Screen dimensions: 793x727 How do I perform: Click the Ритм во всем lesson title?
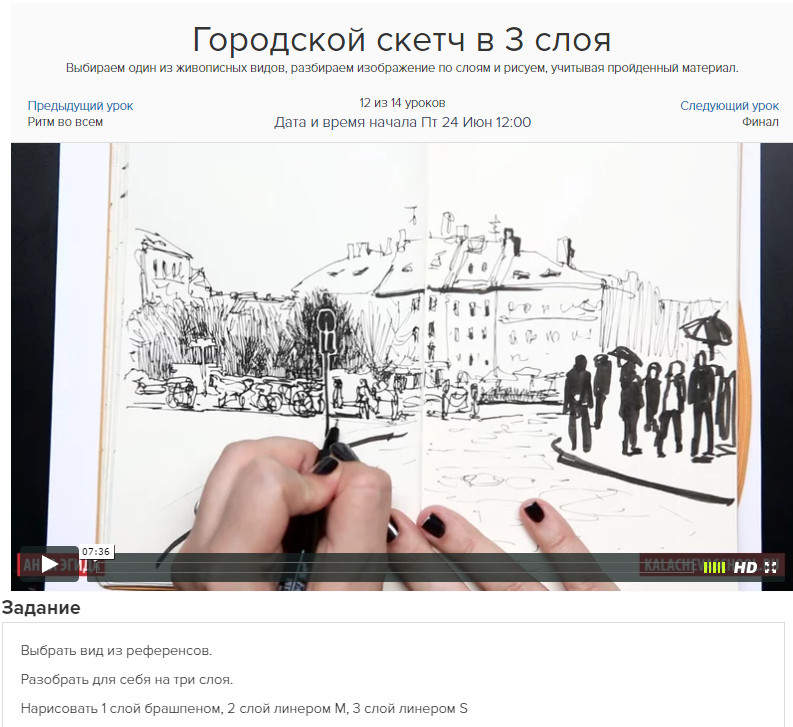point(65,122)
